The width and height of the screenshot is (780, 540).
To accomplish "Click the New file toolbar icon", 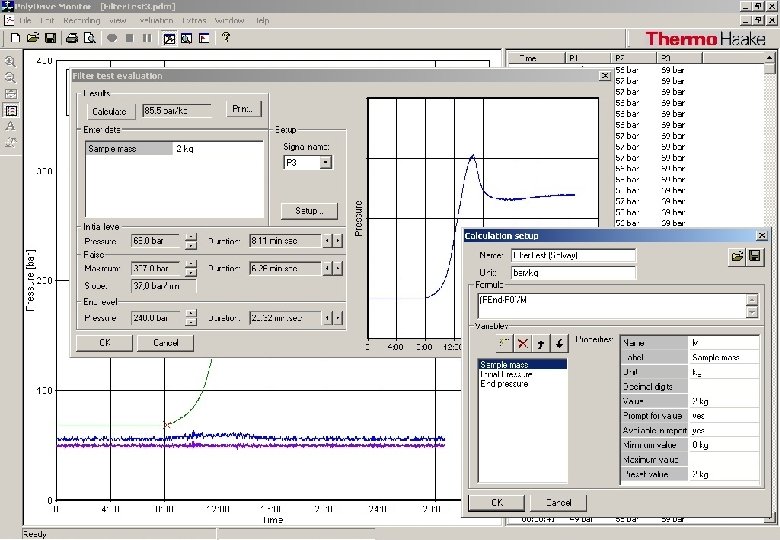I will coord(14,39).
